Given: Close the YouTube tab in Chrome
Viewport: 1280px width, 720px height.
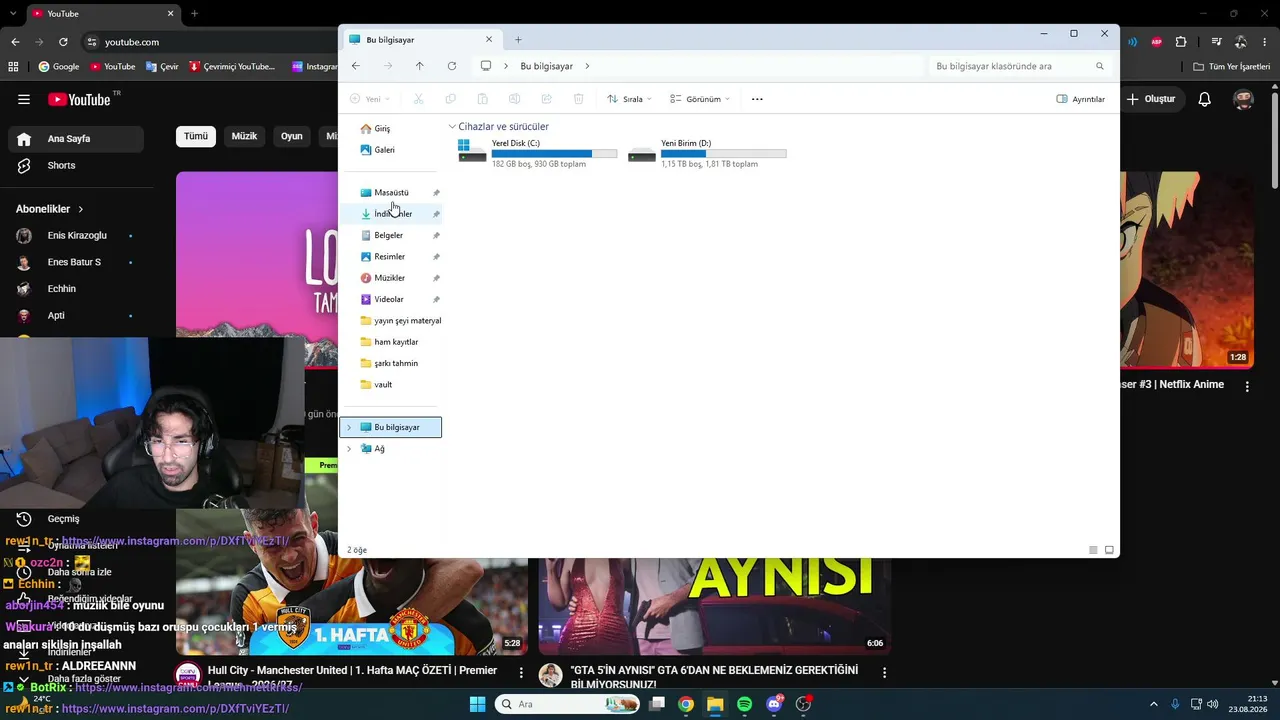Looking at the screenshot, I should [171, 14].
